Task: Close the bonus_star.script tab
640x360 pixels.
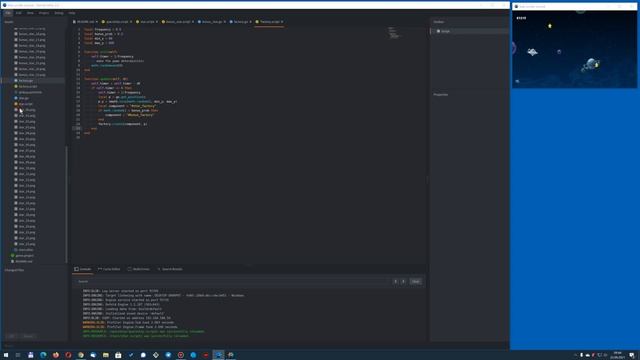Action: (193, 22)
